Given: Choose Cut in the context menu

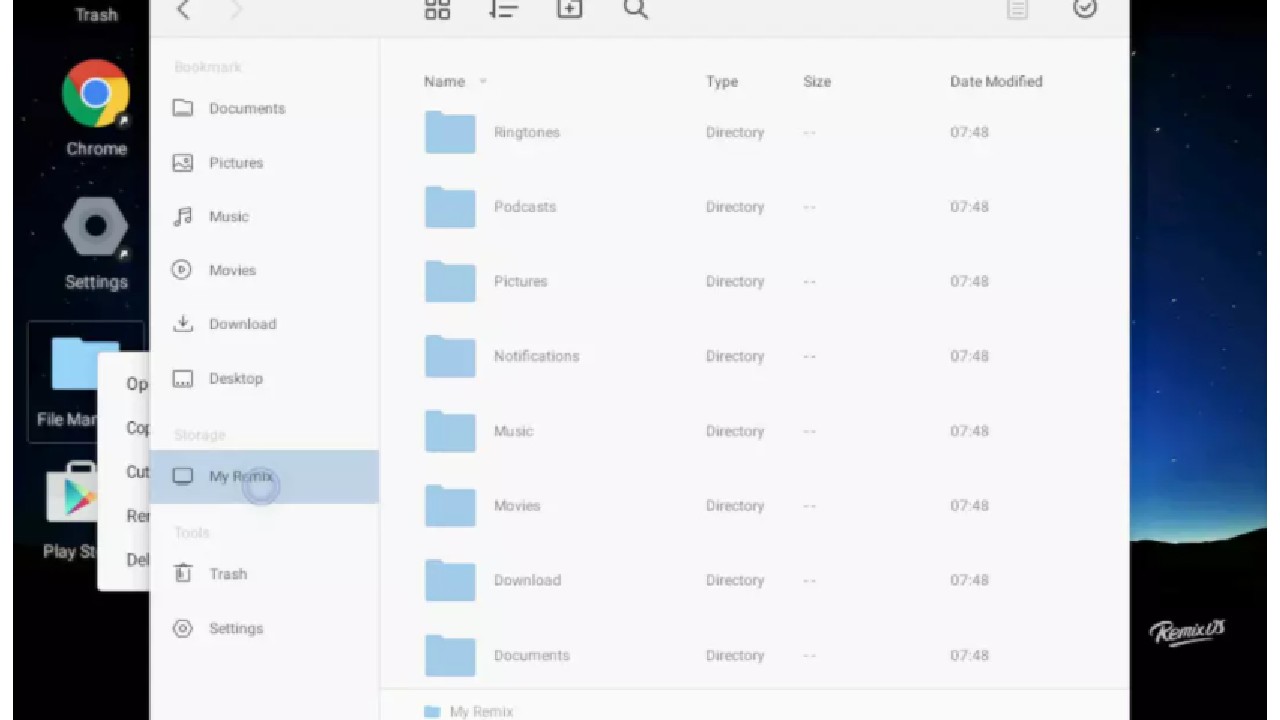Looking at the screenshot, I should (x=136, y=472).
